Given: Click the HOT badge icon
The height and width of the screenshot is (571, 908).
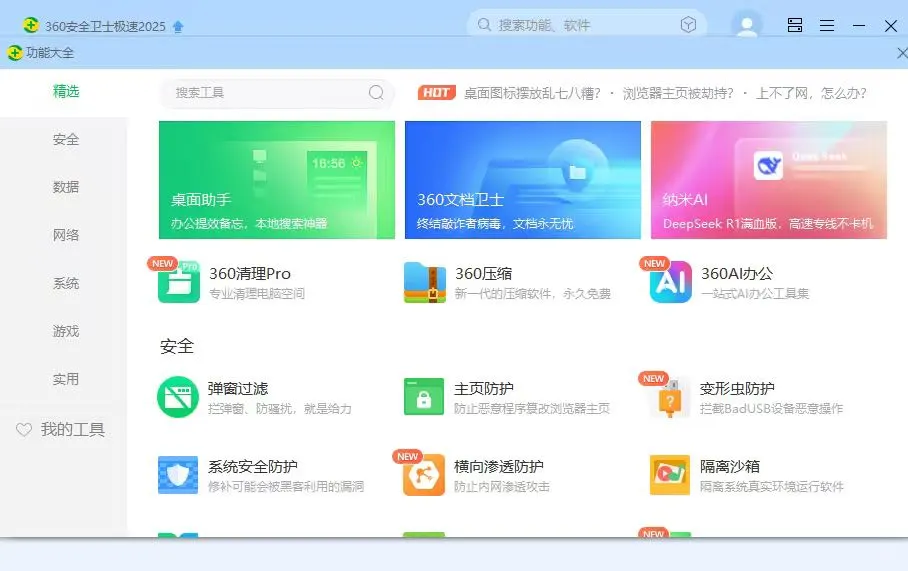Looking at the screenshot, I should pos(437,93).
